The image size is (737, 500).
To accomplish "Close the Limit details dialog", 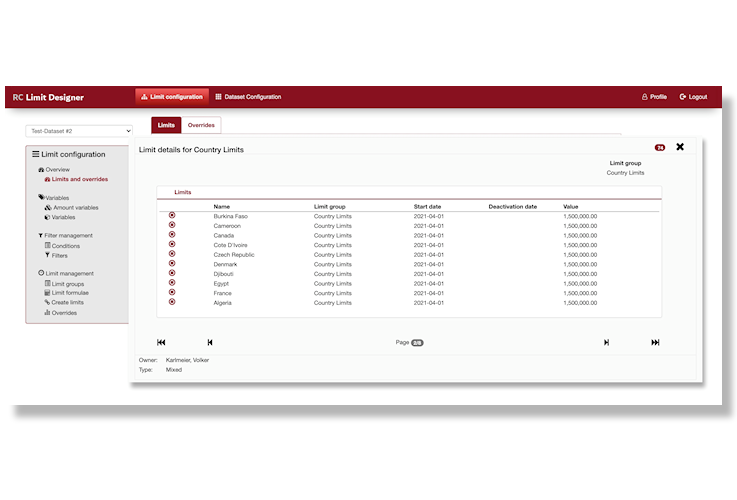I will tap(680, 147).
